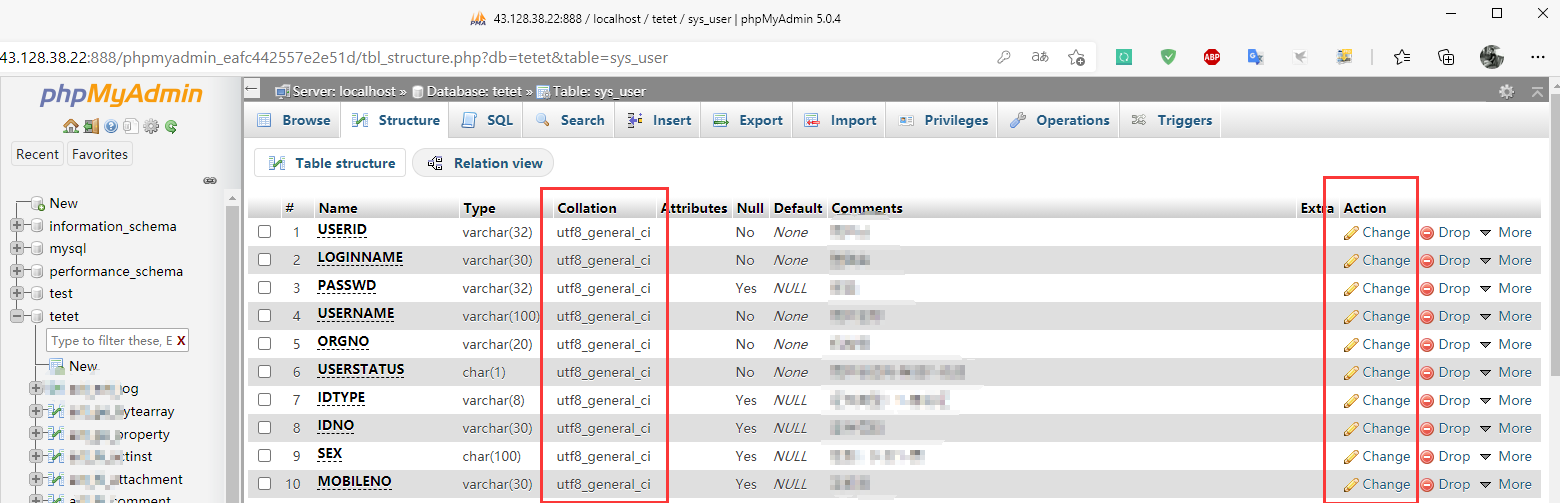Open More dropdown for IDTYPE row

[1505, 400]
